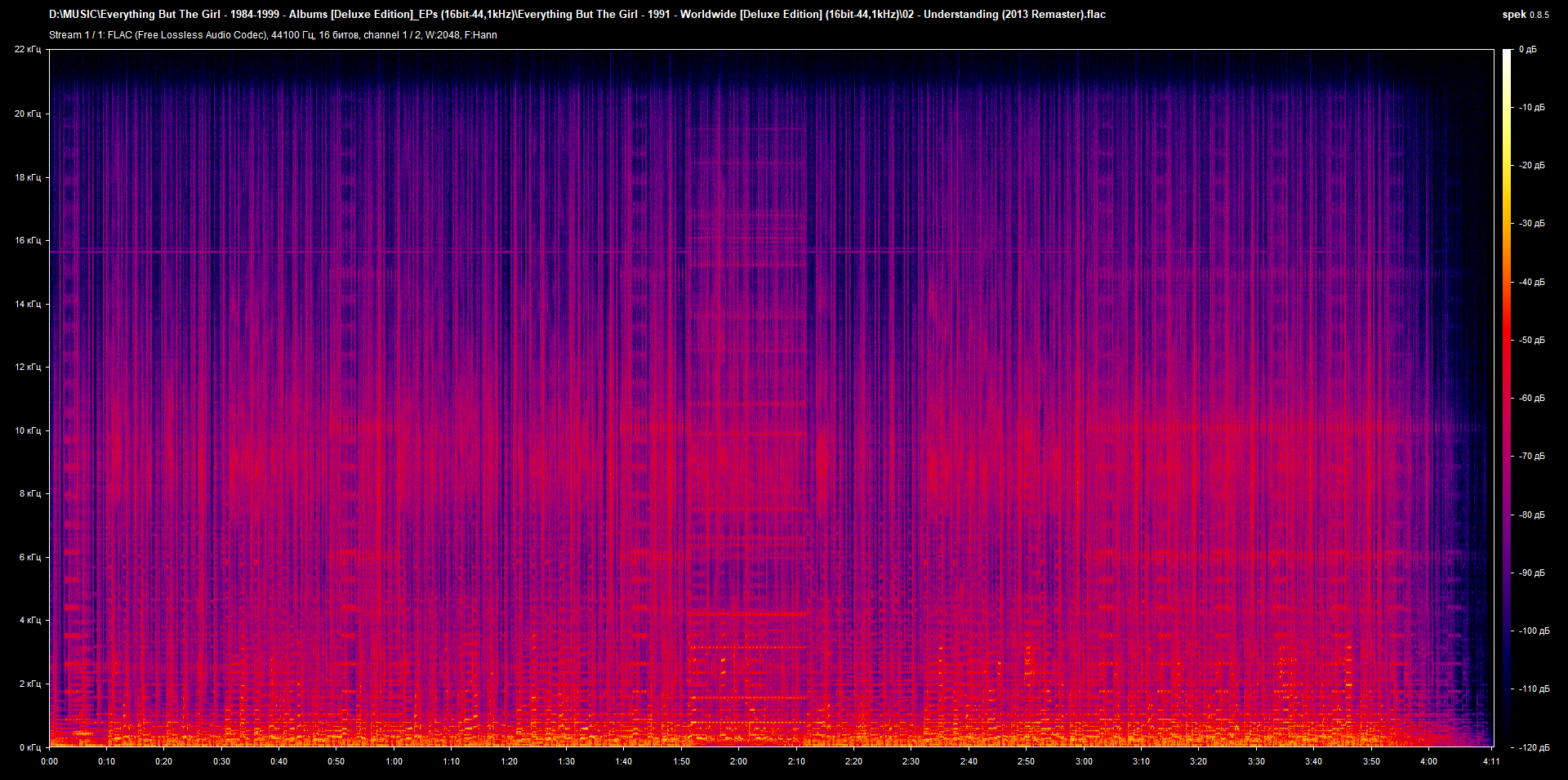Click the file path title text

(x=577, y=15)
